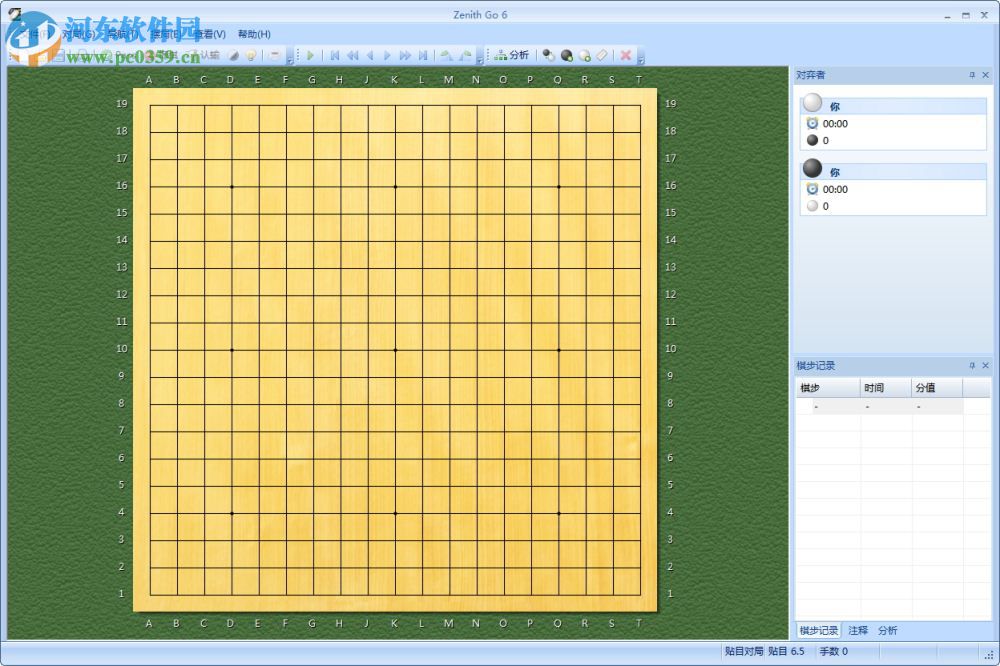Viewport: 1000px width, 666px height.
Task: Toggle the lightbulb hint icon
Action: click(251, 56)
